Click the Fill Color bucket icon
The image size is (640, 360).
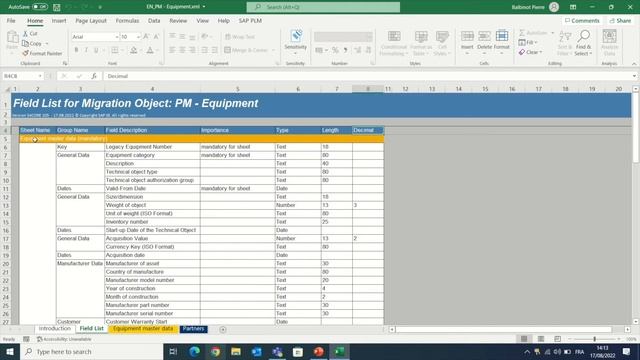coord(133,50)
